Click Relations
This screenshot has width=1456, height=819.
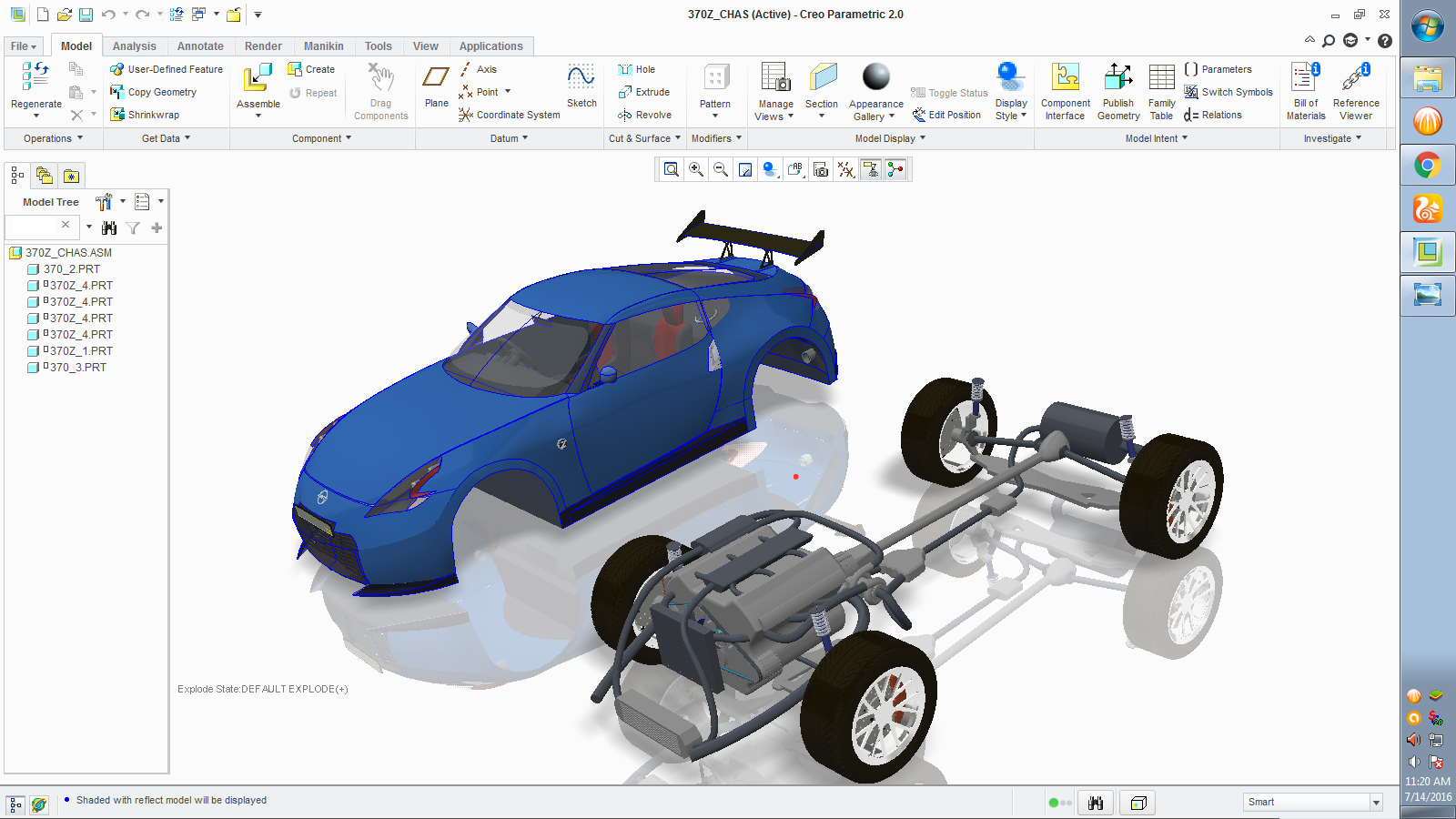(x=1213, y=115)
